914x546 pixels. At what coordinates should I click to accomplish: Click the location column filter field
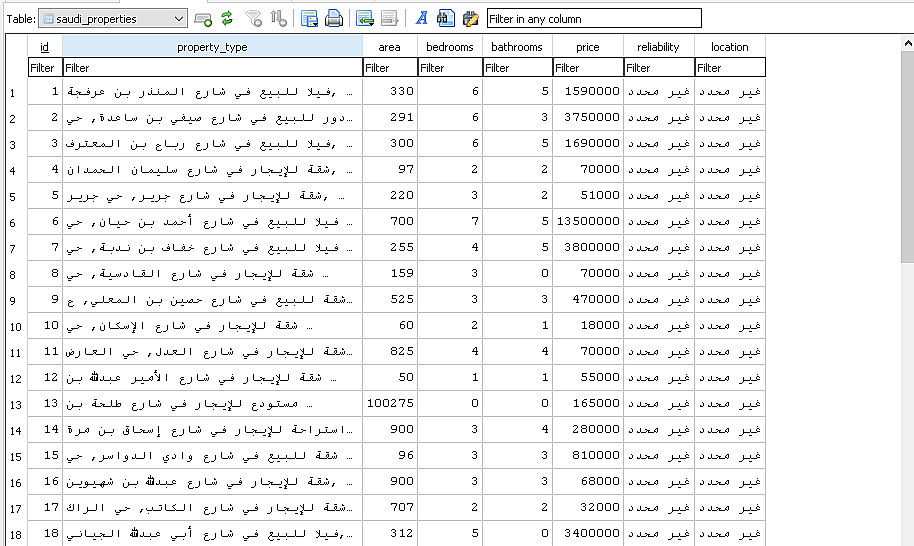[730, 68]
